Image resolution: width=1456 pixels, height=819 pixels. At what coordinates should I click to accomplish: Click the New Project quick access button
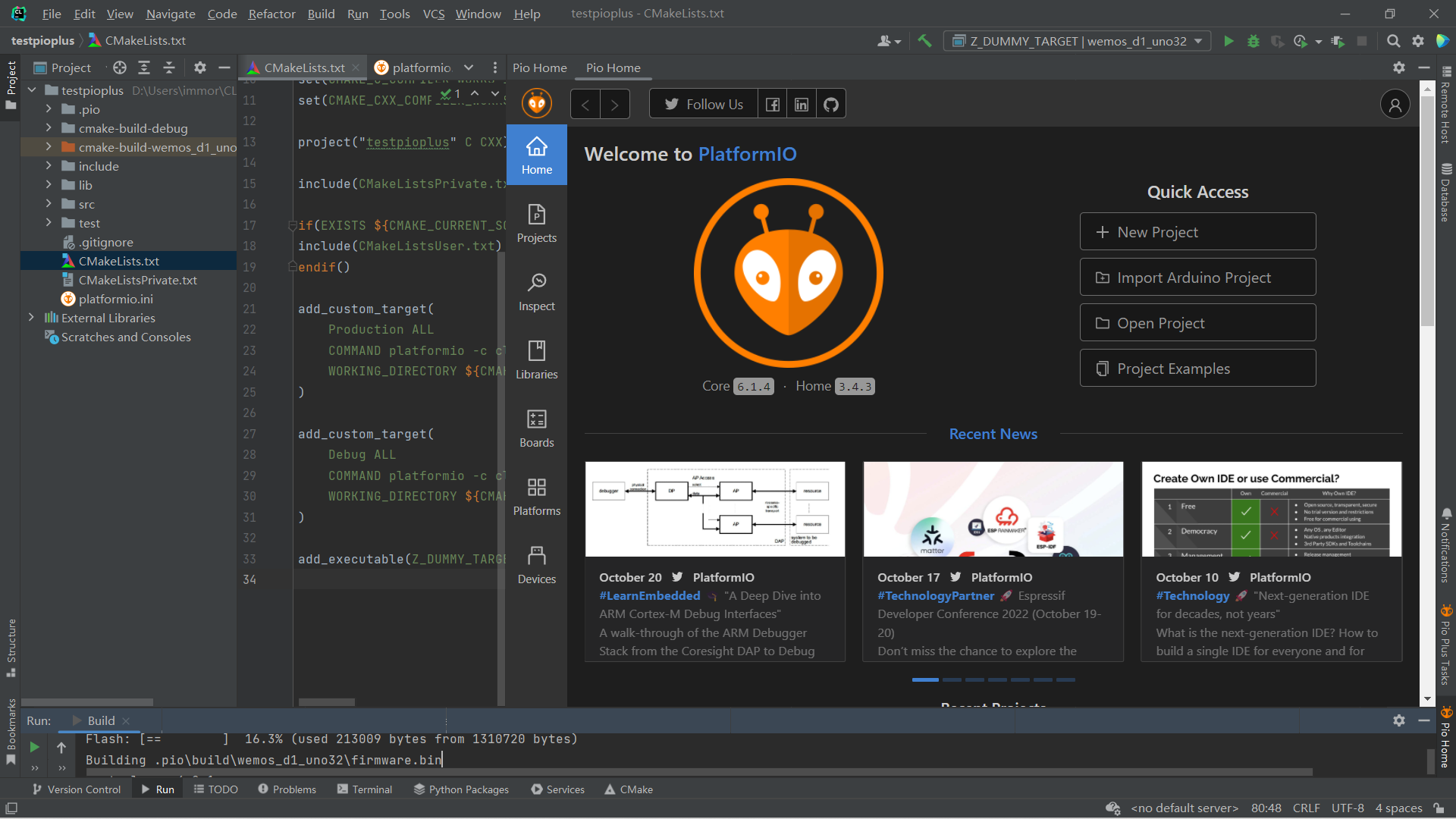coord(1198,232)
